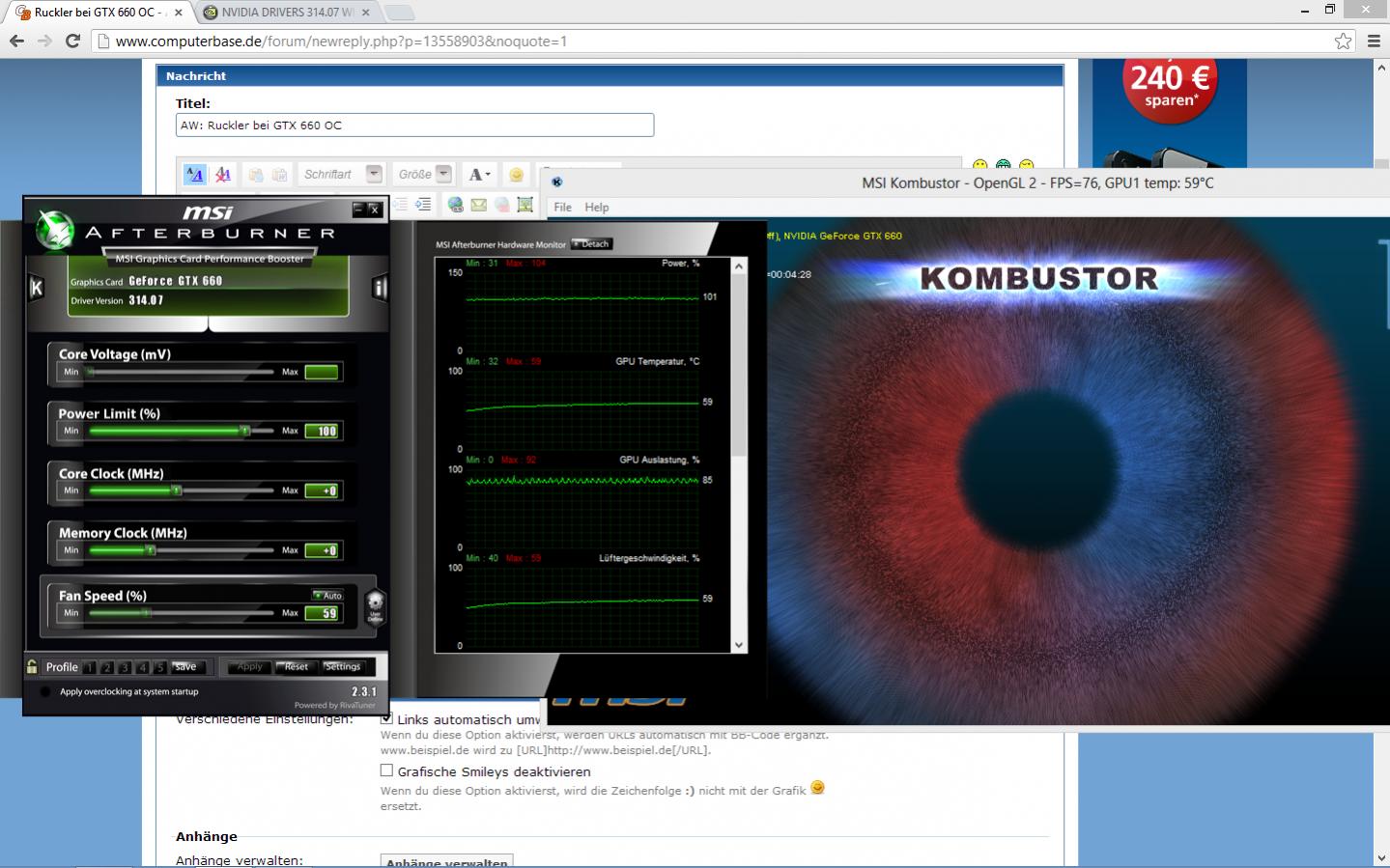Check 'Grafische Smileys deaktivieren' checkbox
This screenshot has width=1390, height=868.
(386, 770)
